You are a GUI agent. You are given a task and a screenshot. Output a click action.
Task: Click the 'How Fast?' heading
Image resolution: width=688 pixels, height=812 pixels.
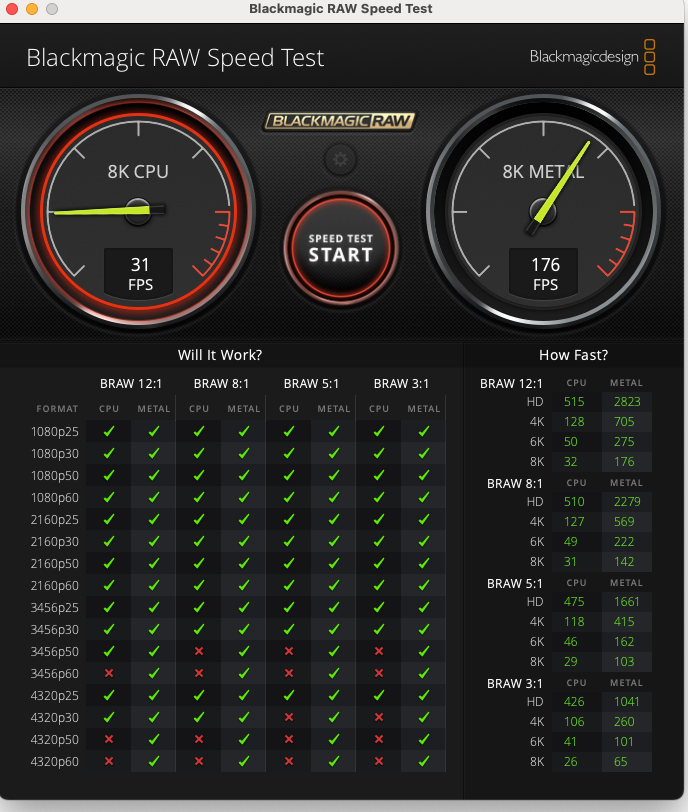[574, 355]
